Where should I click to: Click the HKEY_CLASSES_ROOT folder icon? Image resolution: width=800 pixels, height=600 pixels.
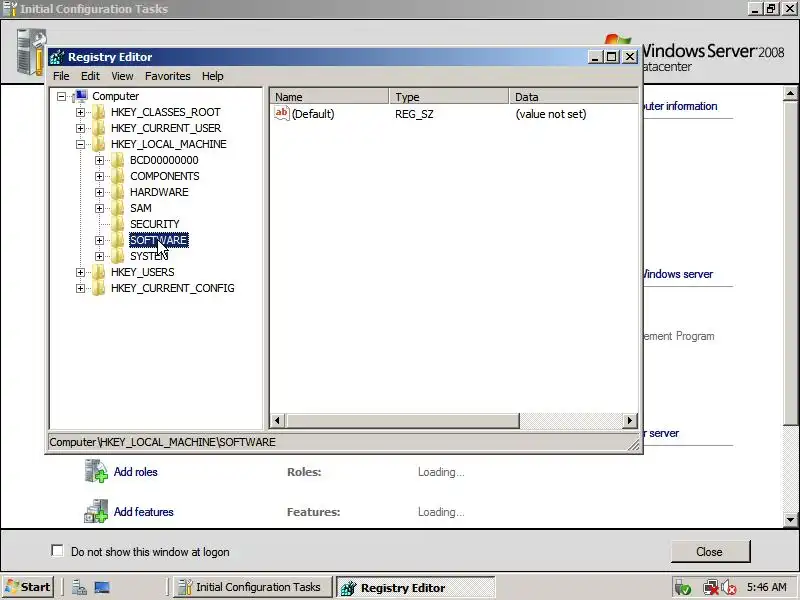pyautogui.click(x=99, y=112)
